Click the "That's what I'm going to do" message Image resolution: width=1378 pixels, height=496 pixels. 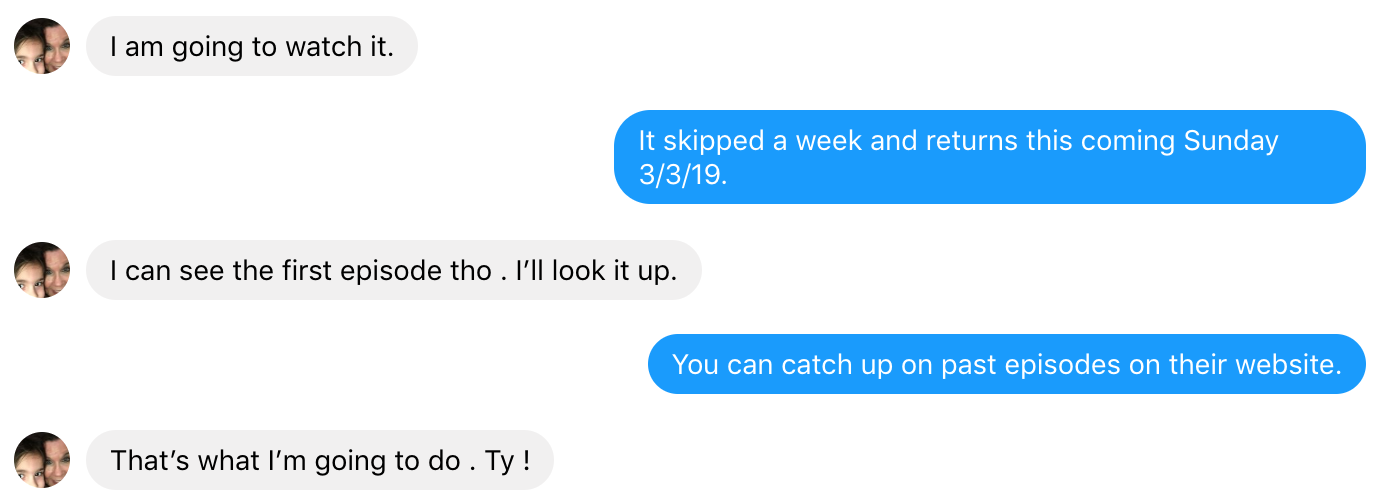pyautogui.click(x=319, y=461)
